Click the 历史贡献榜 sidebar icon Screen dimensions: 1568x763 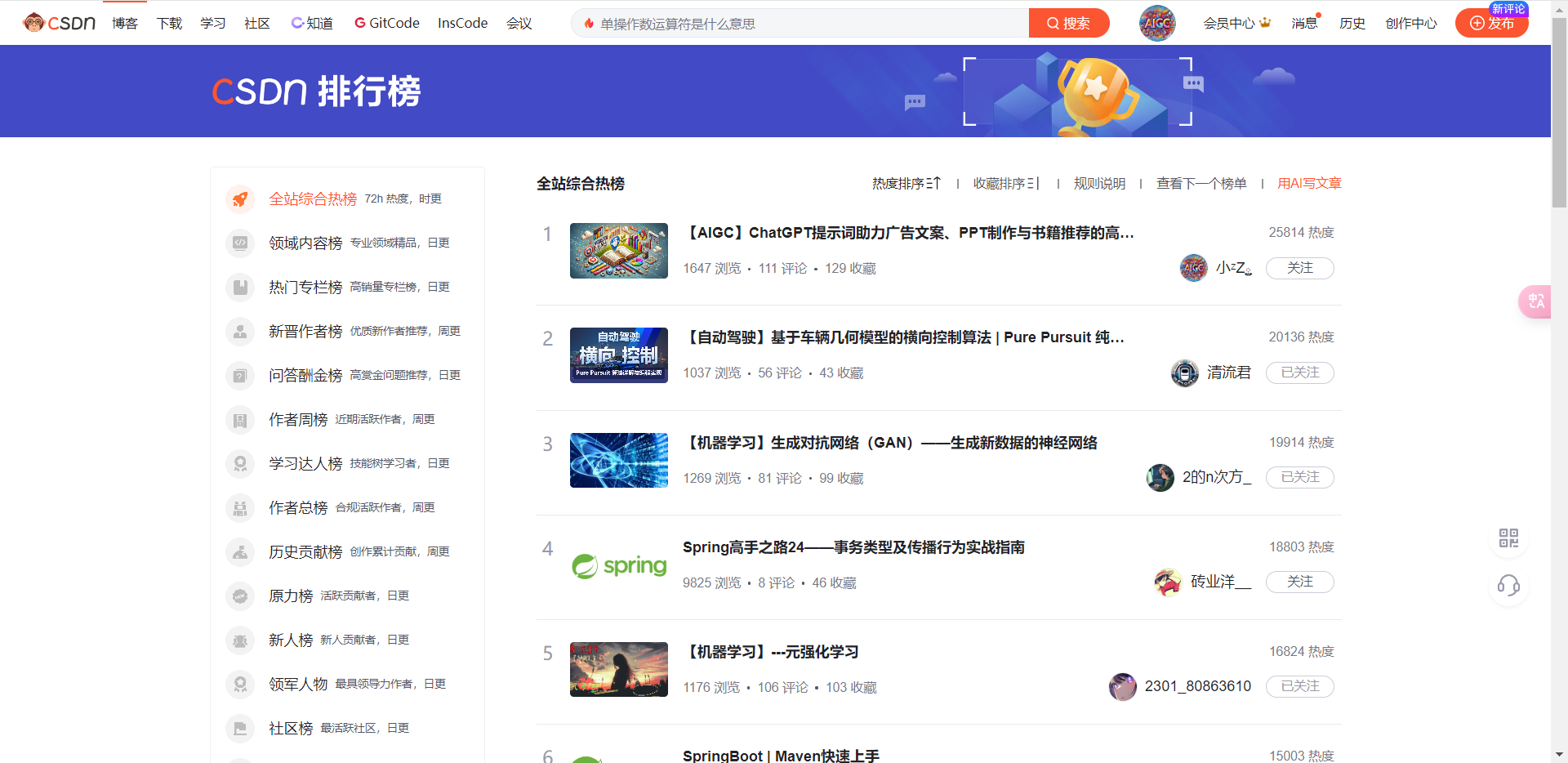(x=240, y=551)
